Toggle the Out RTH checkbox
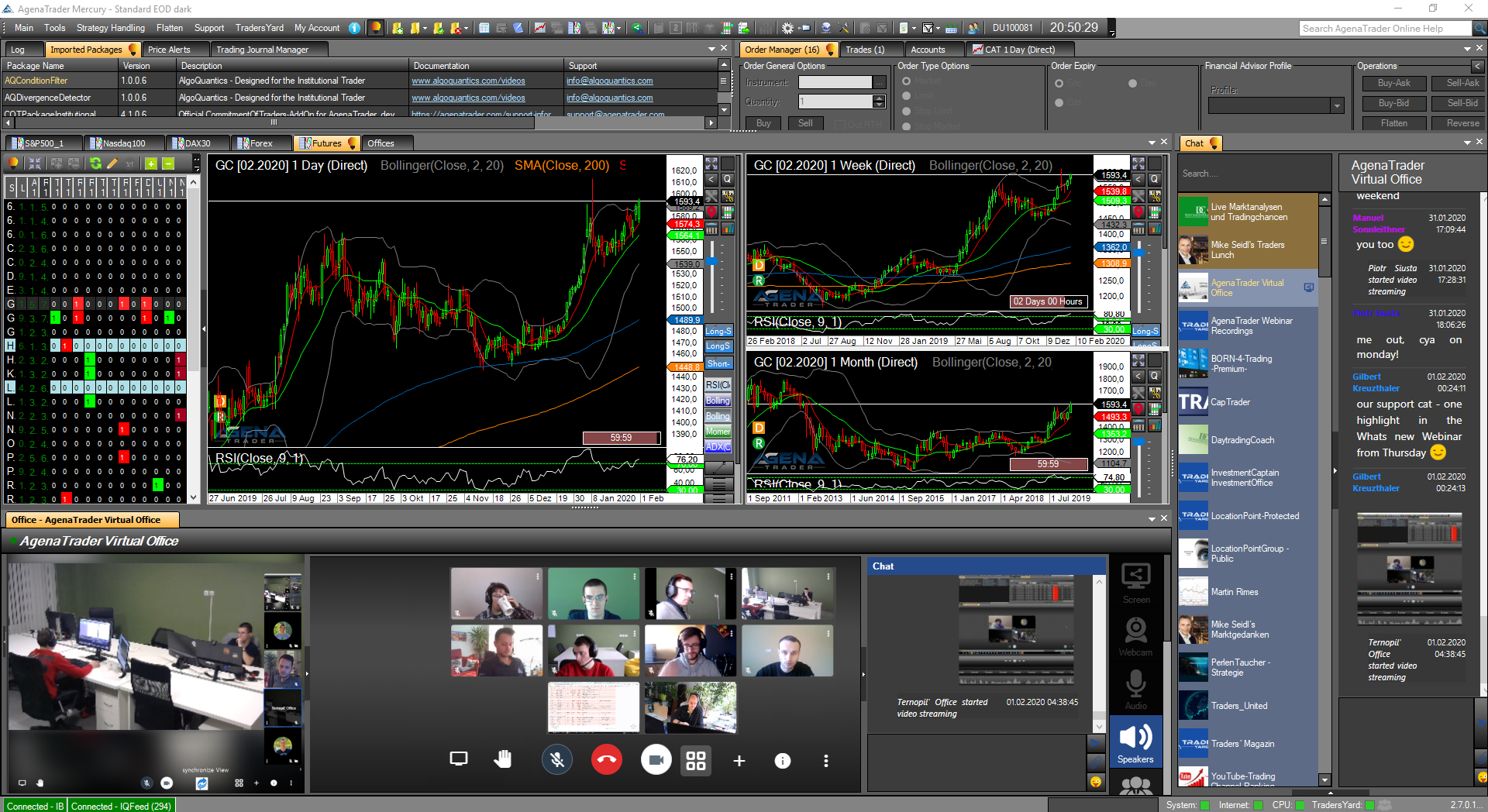 click(x=840, y=124)
